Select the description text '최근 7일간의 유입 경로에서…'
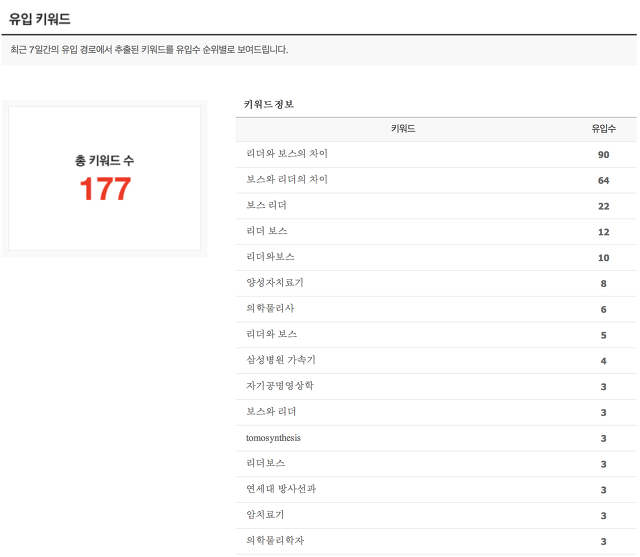 (149, 50)
